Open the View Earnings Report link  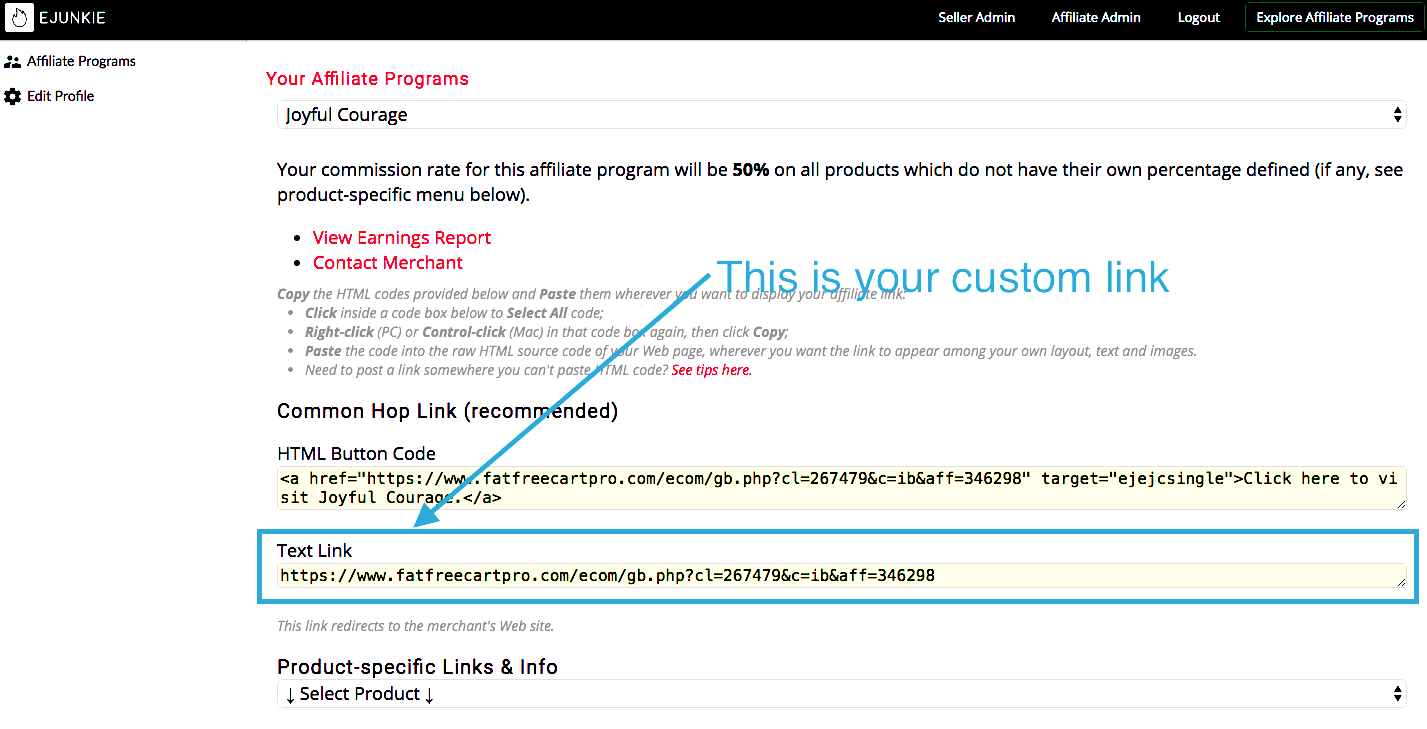(402, 238)
